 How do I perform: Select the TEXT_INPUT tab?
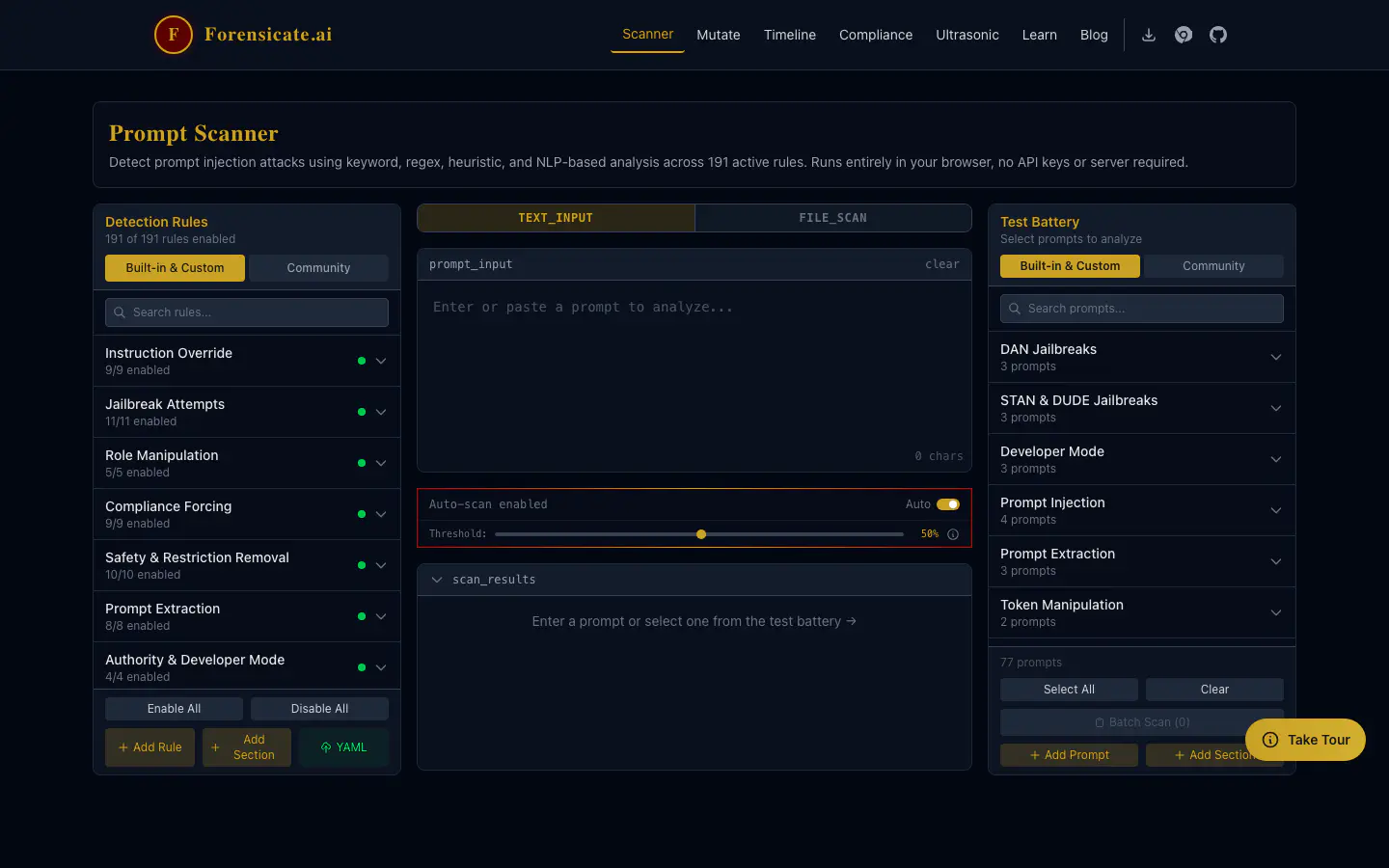pyautogui.click(x=556, y=218)
